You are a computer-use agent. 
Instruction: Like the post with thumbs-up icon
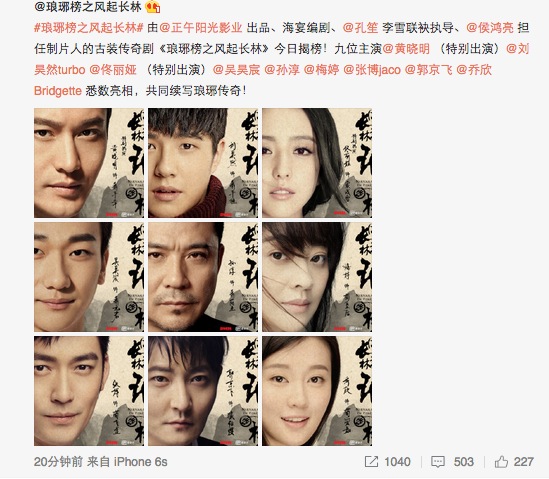coord(501,461)
